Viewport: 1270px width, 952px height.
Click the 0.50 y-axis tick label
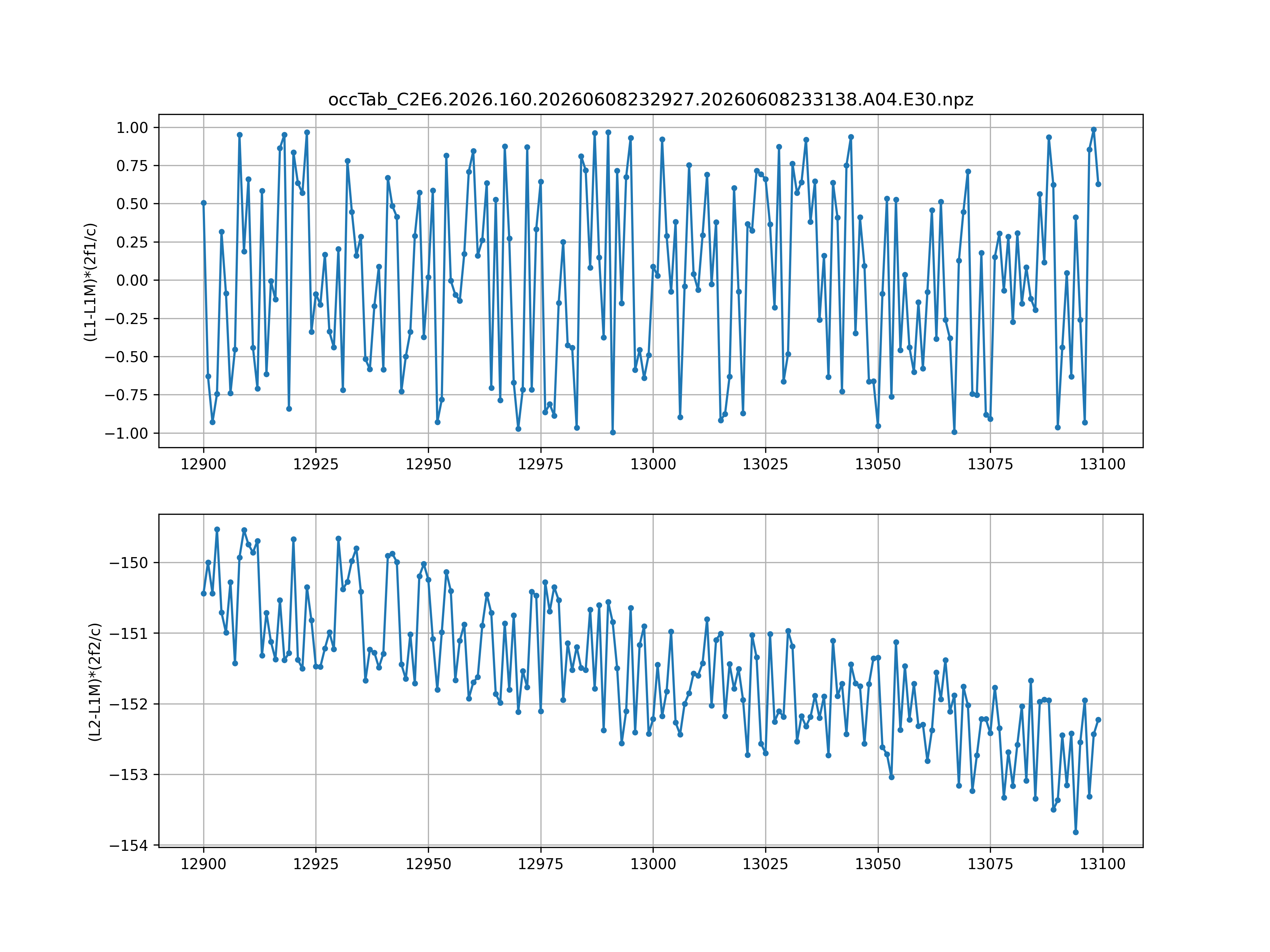pyautogui.click(x=132, y=204)
